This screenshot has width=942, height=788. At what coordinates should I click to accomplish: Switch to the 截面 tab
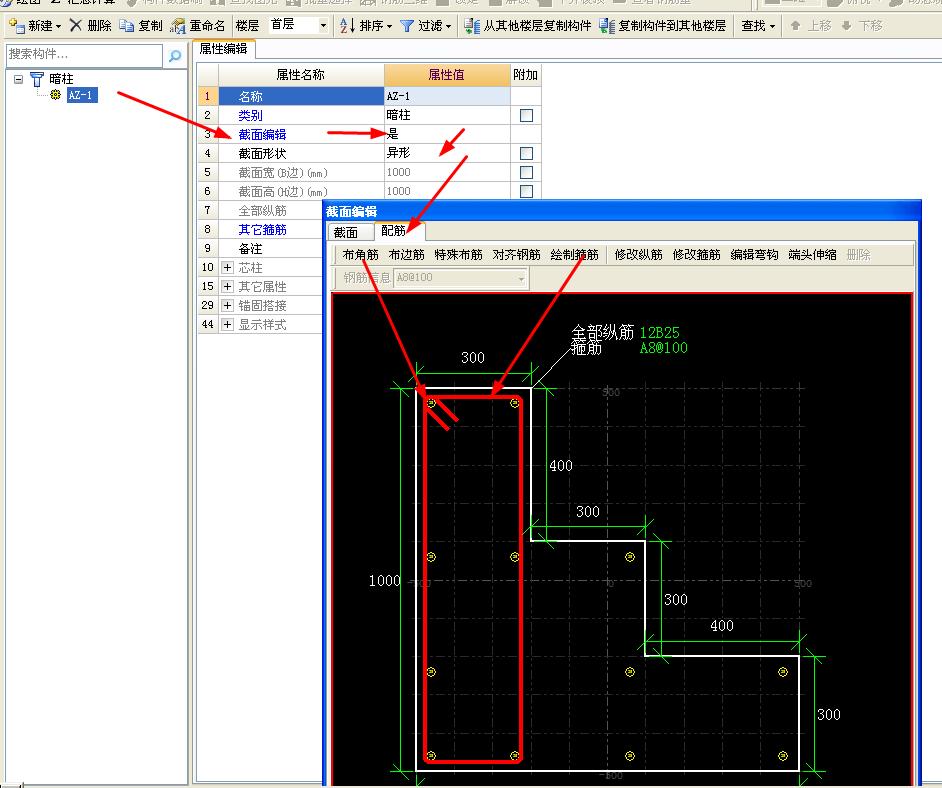tap(345, 232)
